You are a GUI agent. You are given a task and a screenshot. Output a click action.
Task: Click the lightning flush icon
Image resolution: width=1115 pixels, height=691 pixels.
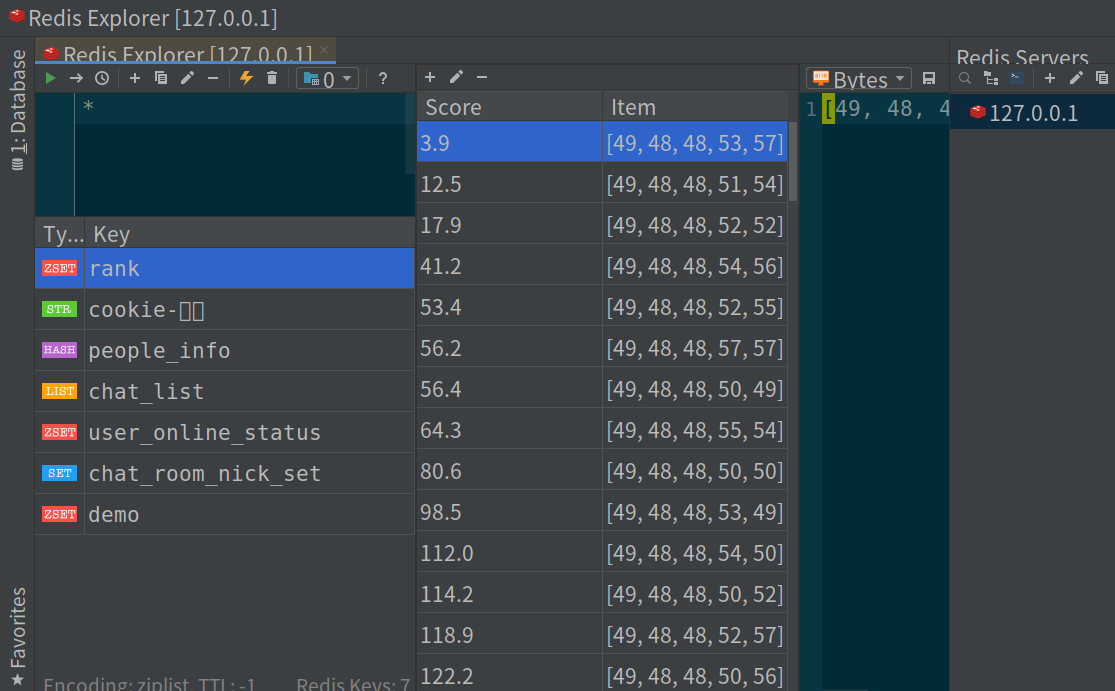[x=245, y=77]
